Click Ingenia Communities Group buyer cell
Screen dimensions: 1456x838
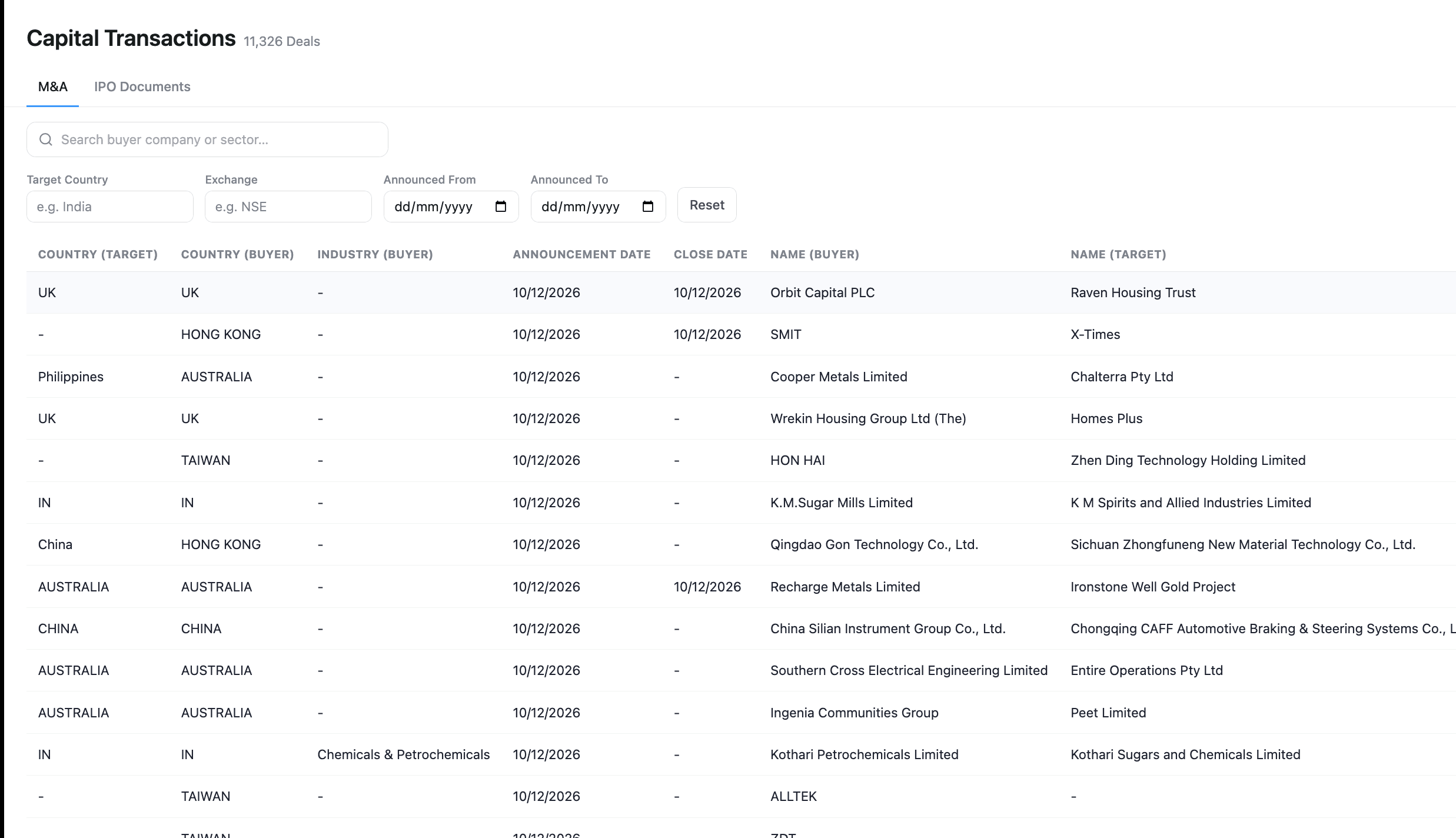pyautogui.click(x=854, y=713)
